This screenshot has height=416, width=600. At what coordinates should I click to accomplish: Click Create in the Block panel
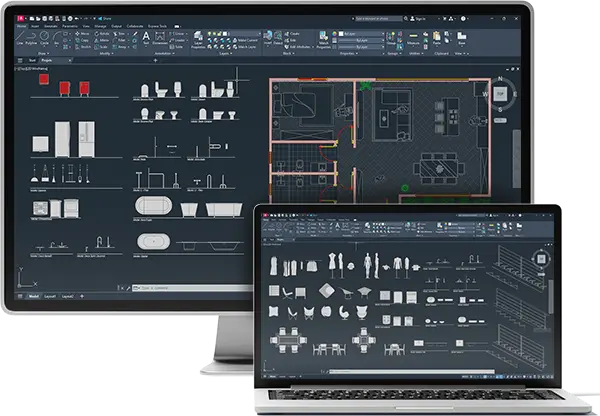coord(292,34)
